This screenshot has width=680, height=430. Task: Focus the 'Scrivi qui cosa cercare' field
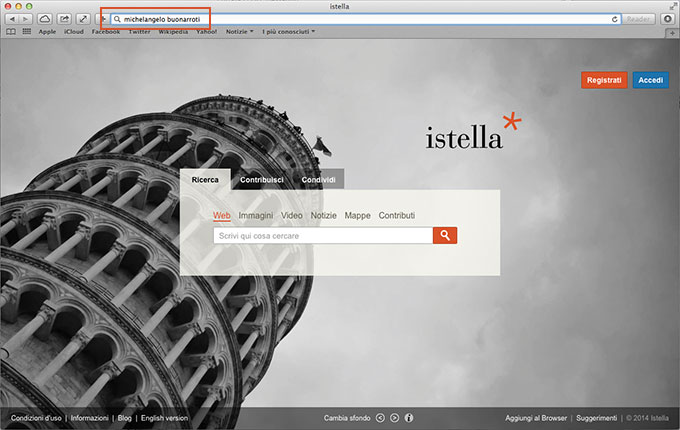(x=323, y=235)
